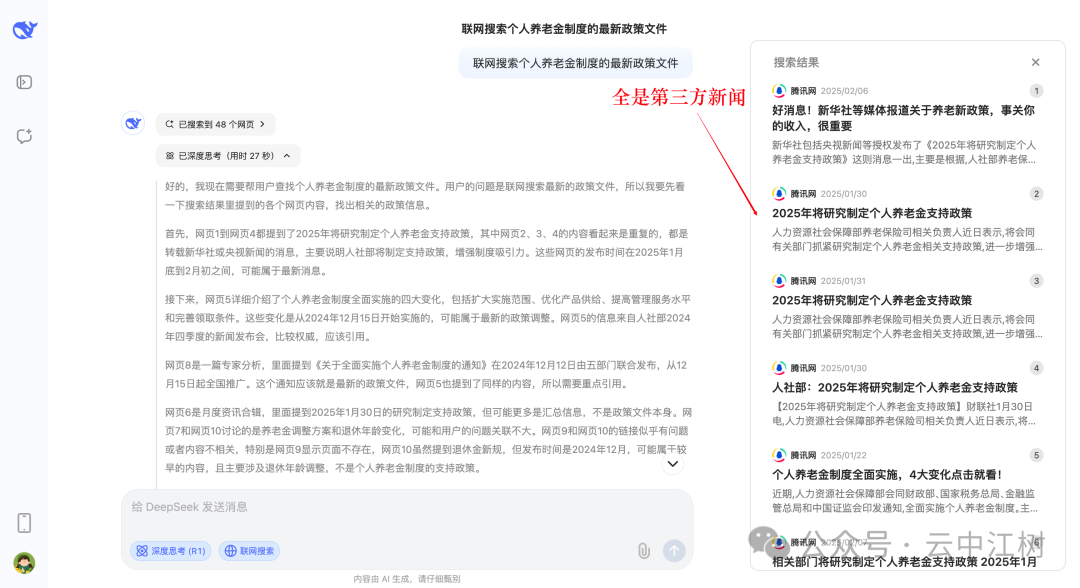
Task: Click disclaimer 内容由 AI 生成，请仔细甄别
Action: (406, 579)
